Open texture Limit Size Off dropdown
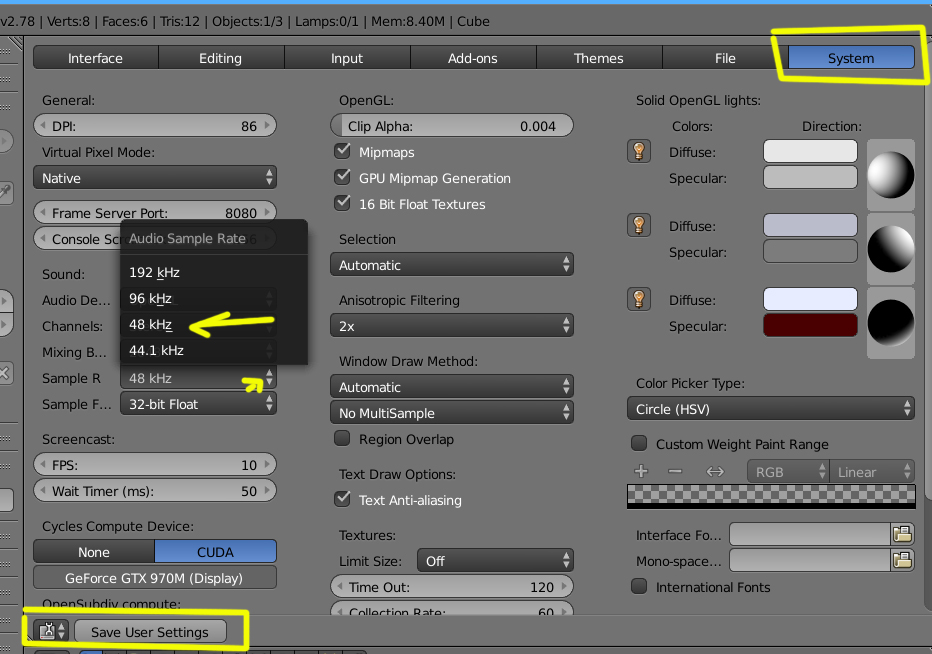932x654 pixels. coord(495,561)
